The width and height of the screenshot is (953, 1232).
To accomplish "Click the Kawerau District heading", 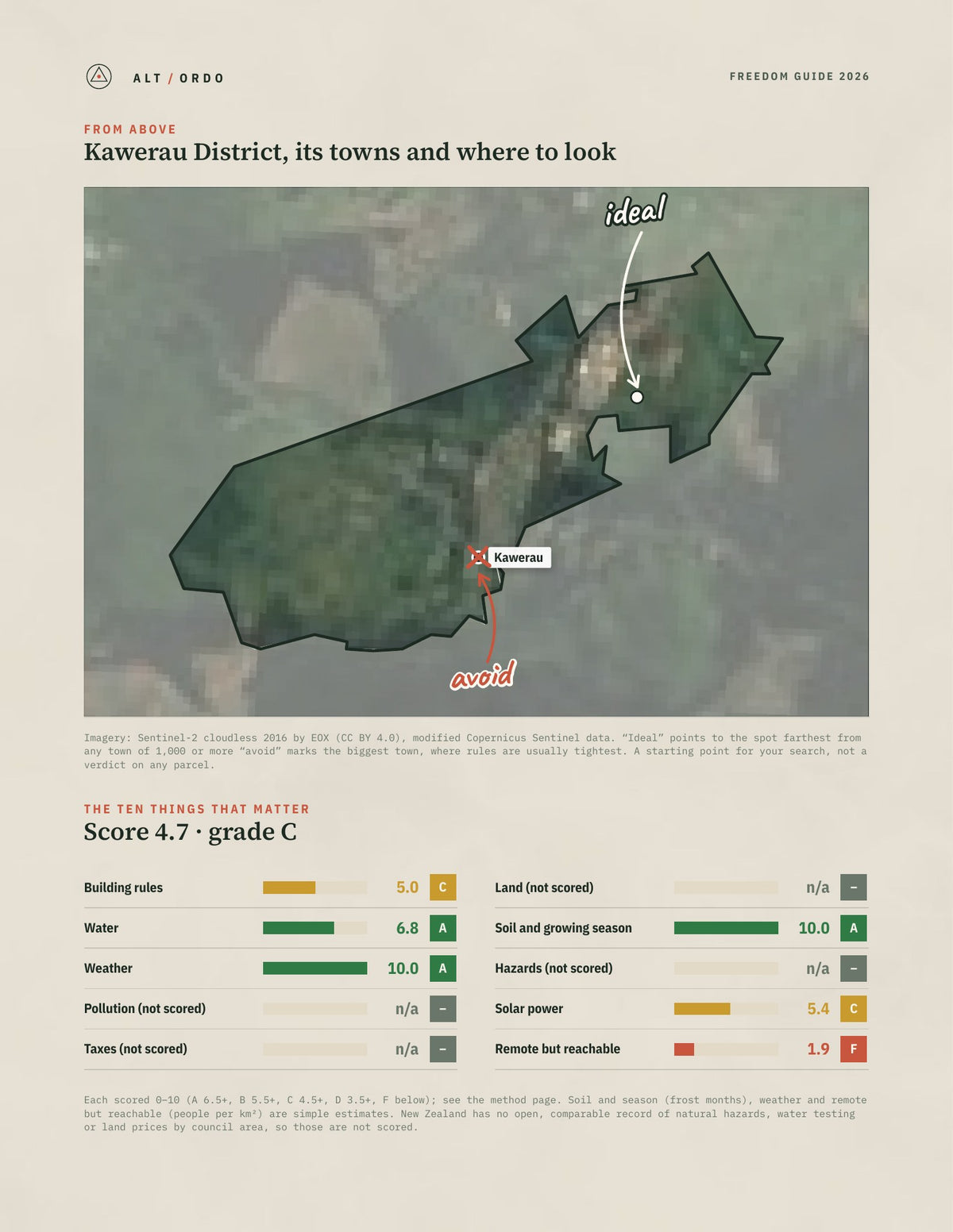I will 350,152.
